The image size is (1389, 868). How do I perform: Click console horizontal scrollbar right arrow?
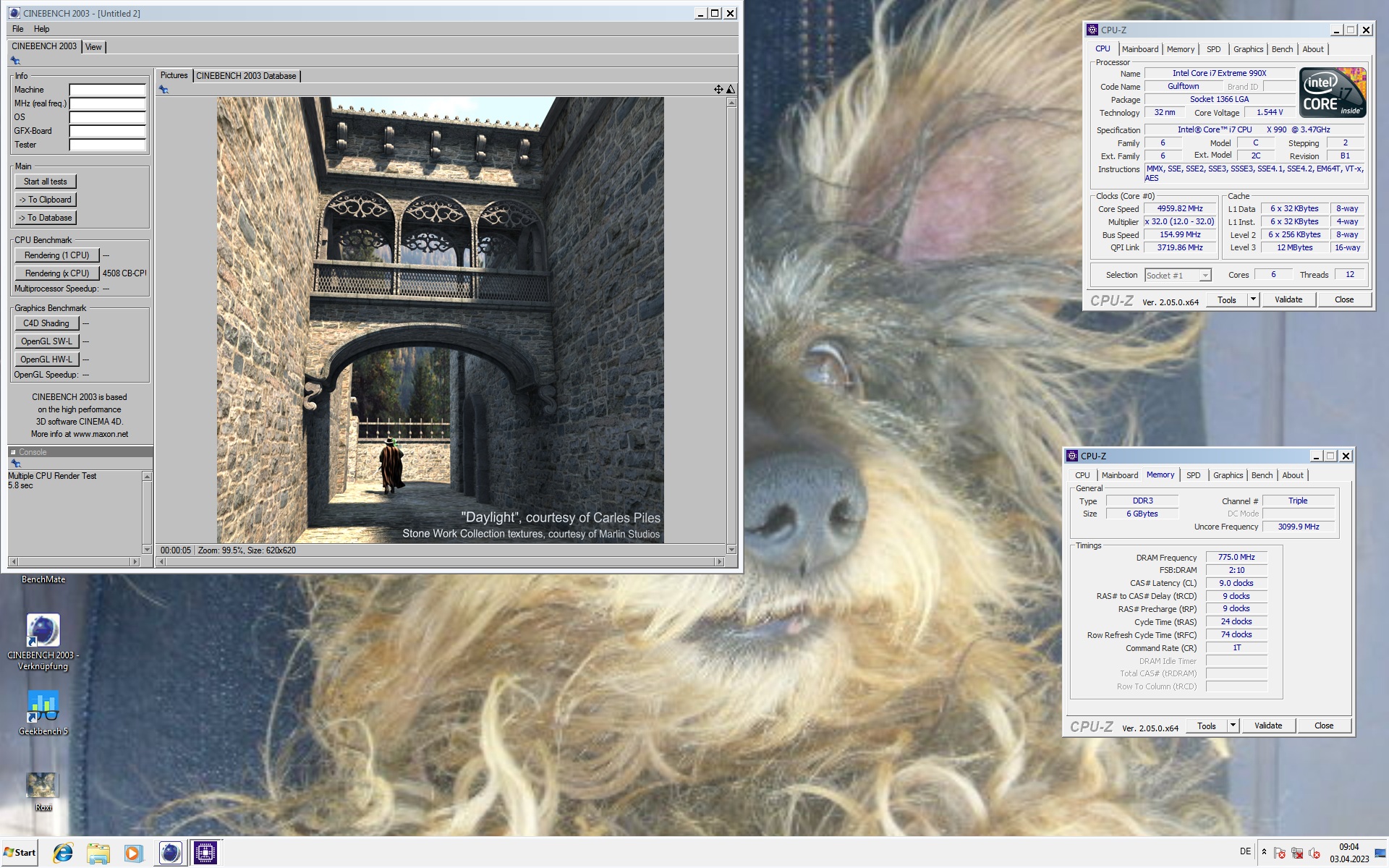pos(135,561)
